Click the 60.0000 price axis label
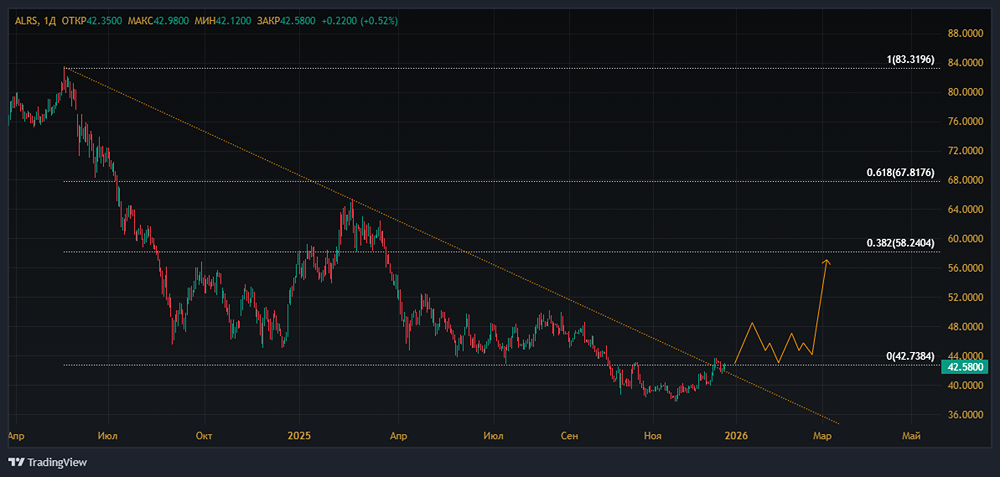Image resolution: width=1000 pixels, height=477 pixels. pyautogui.click(x=964, y=238)
